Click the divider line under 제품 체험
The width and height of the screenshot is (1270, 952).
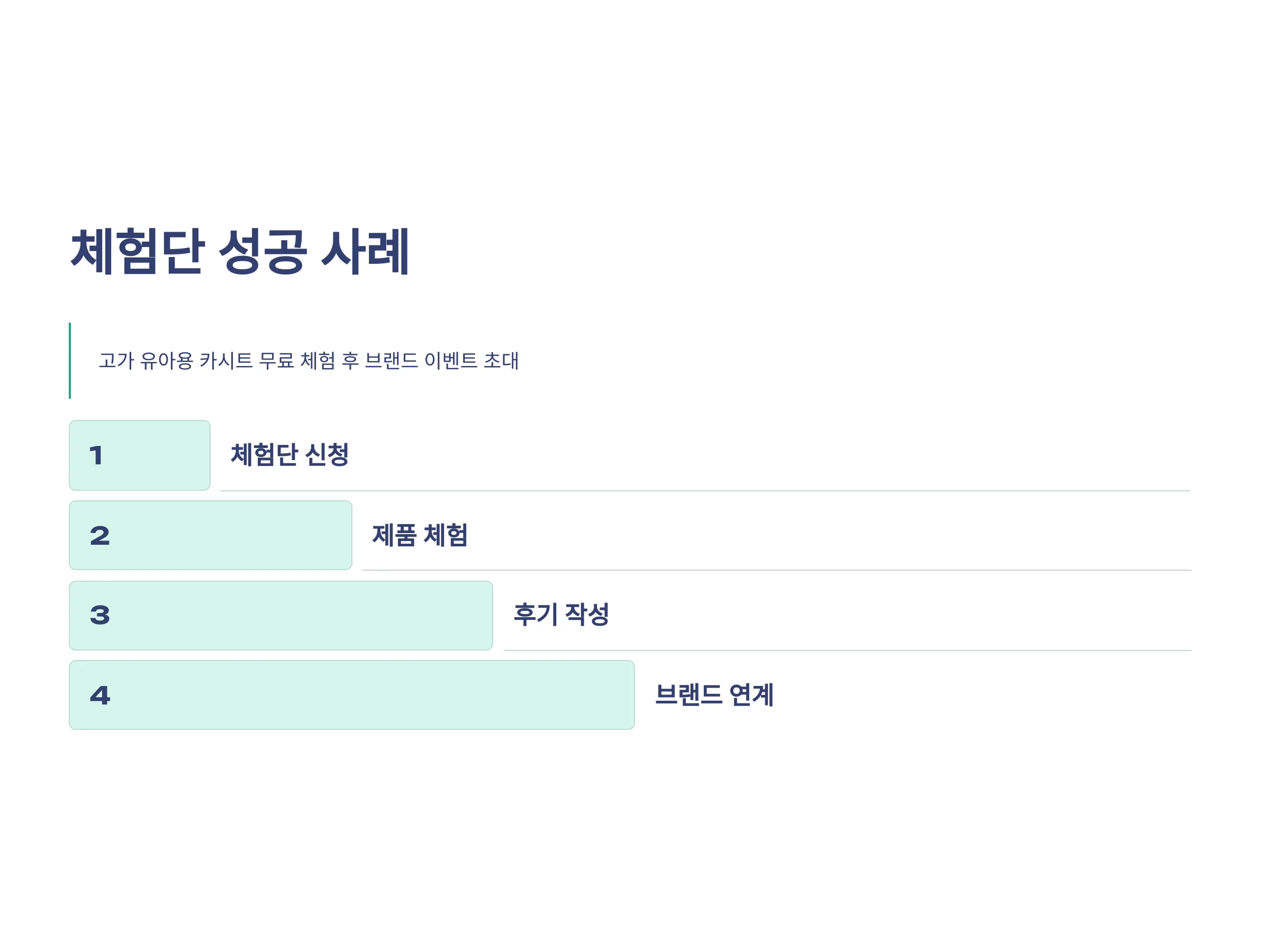pyautogui.click(x=776, y=570)
